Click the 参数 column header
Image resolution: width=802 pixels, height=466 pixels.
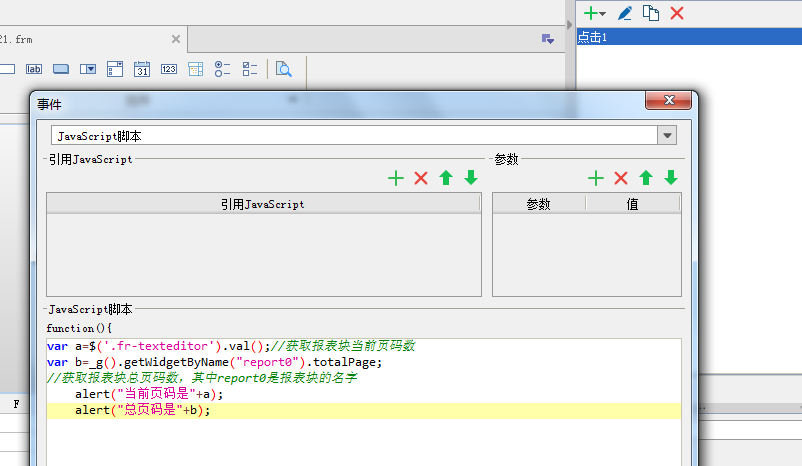click(539, 204)
